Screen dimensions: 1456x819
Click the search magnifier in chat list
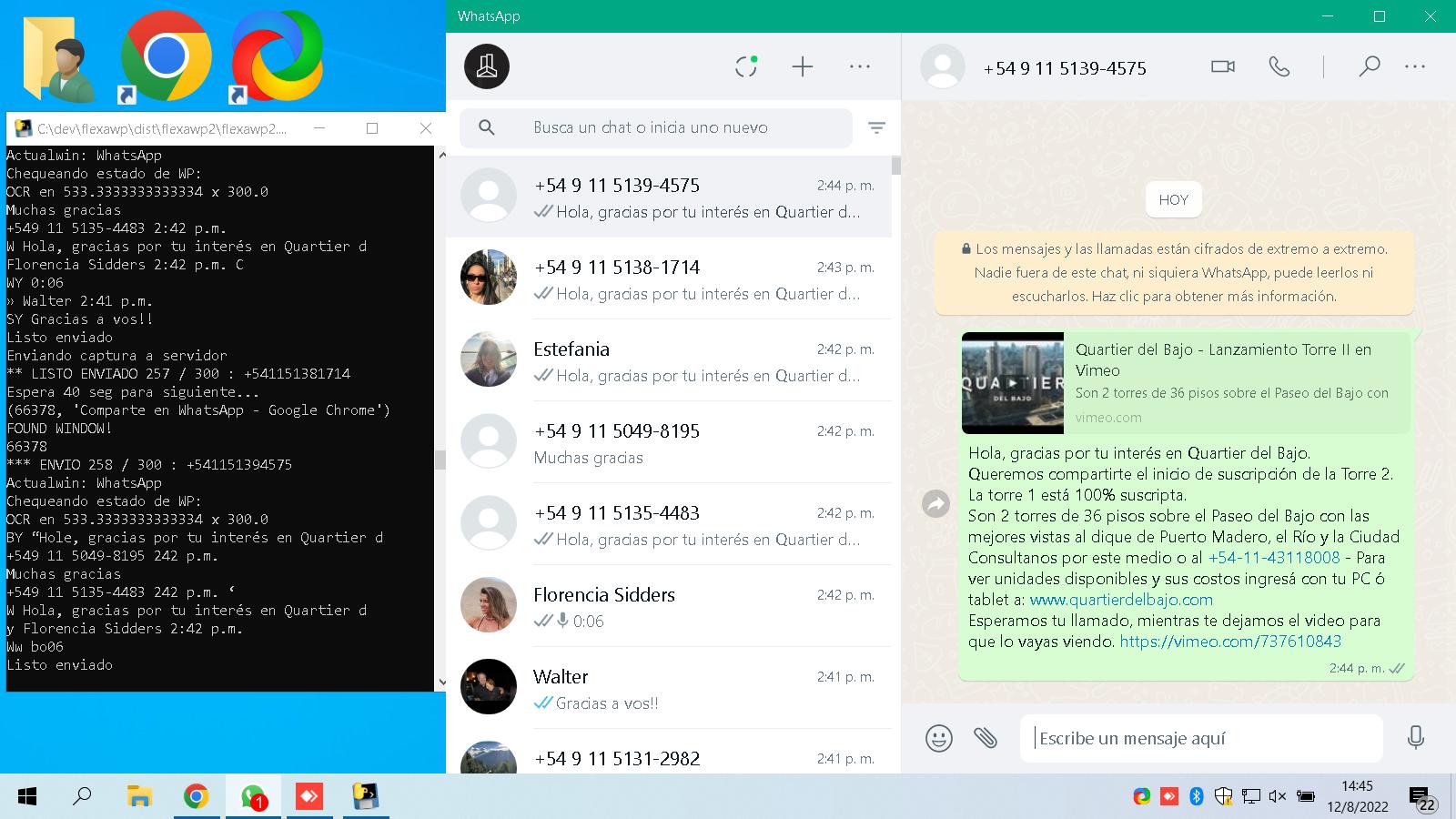click(487, 128)
